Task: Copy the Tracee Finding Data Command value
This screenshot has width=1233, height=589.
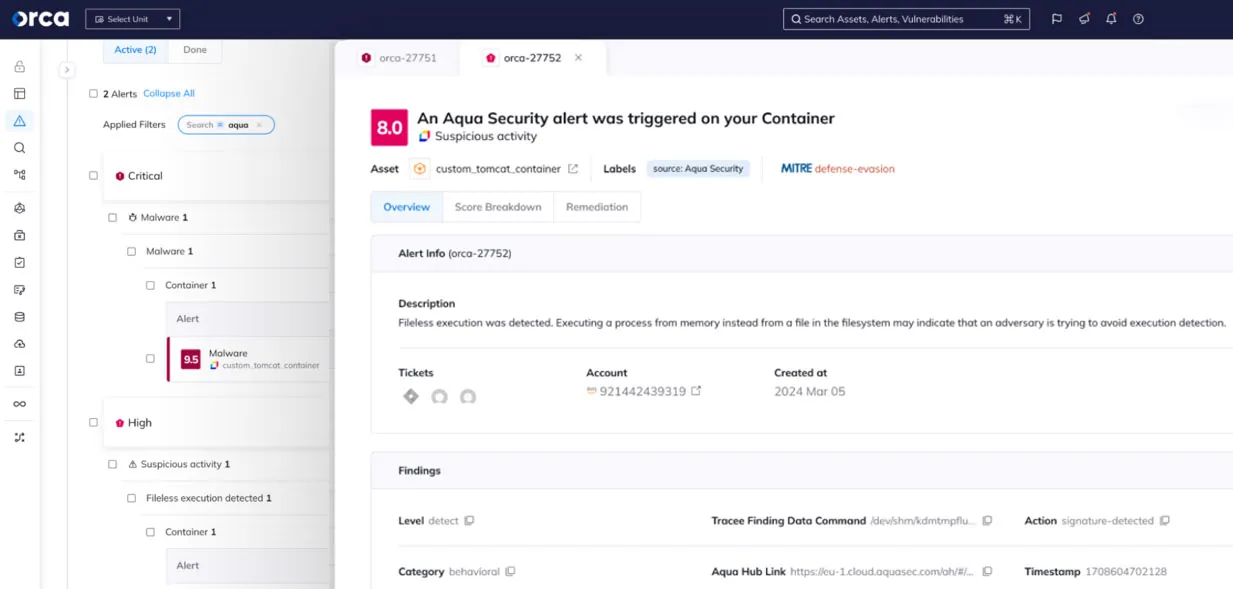Action: (x=987, y=521)
